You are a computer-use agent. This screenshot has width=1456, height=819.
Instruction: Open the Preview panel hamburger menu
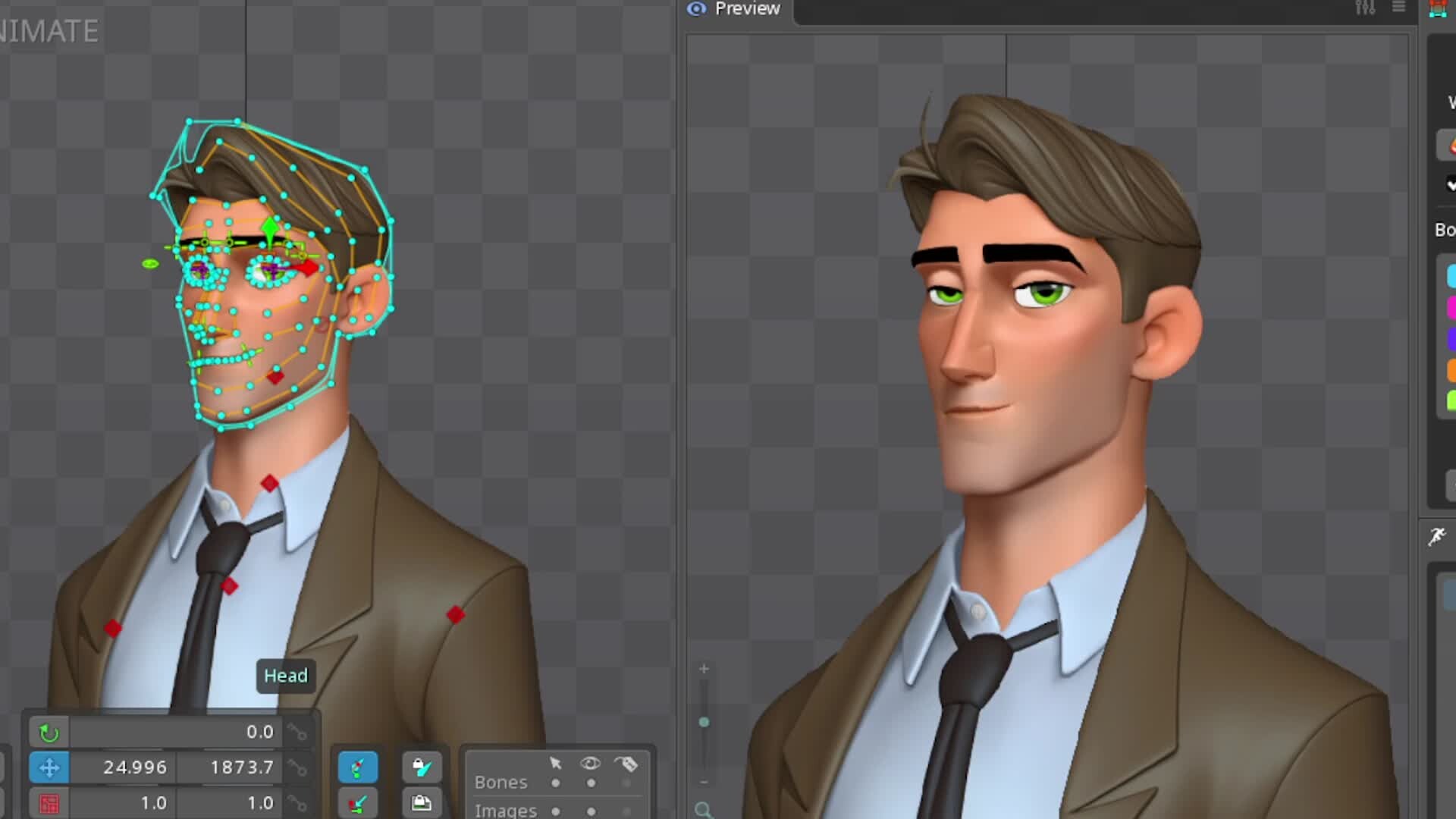click(1398, 8)
